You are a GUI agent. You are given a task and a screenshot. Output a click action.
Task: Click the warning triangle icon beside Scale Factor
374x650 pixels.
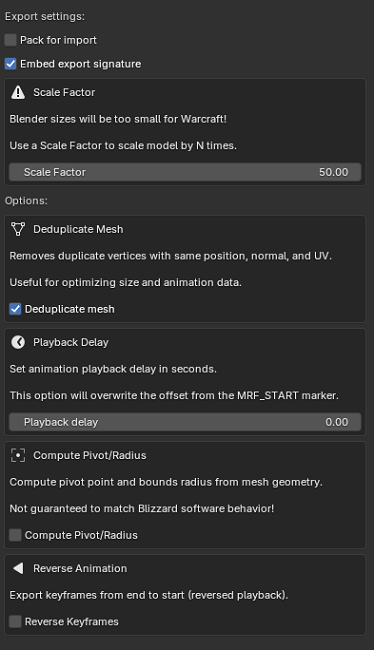[18, 92]
